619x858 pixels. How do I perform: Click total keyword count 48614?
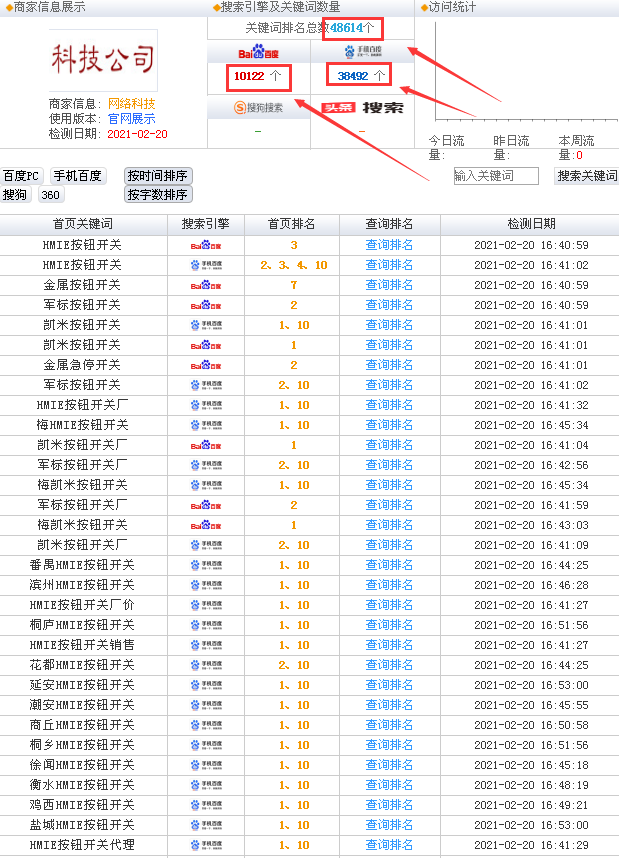346,28
